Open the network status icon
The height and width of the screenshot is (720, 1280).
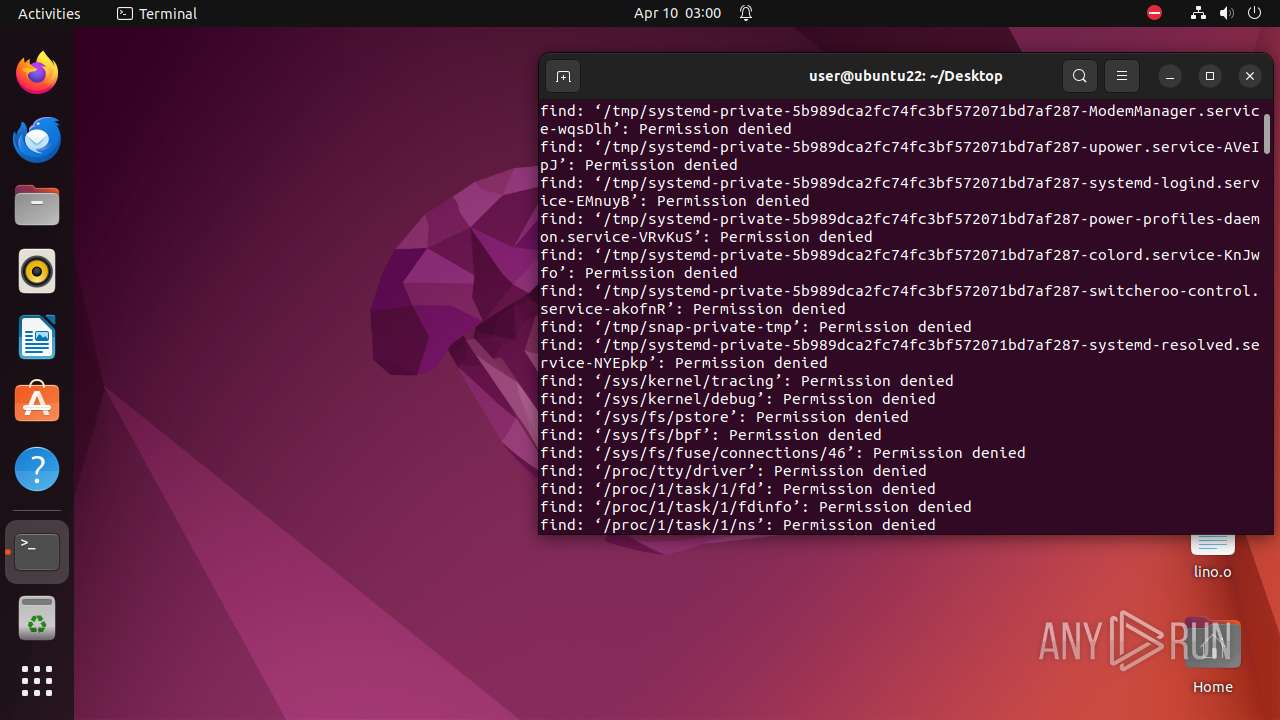click(1198, 13)
